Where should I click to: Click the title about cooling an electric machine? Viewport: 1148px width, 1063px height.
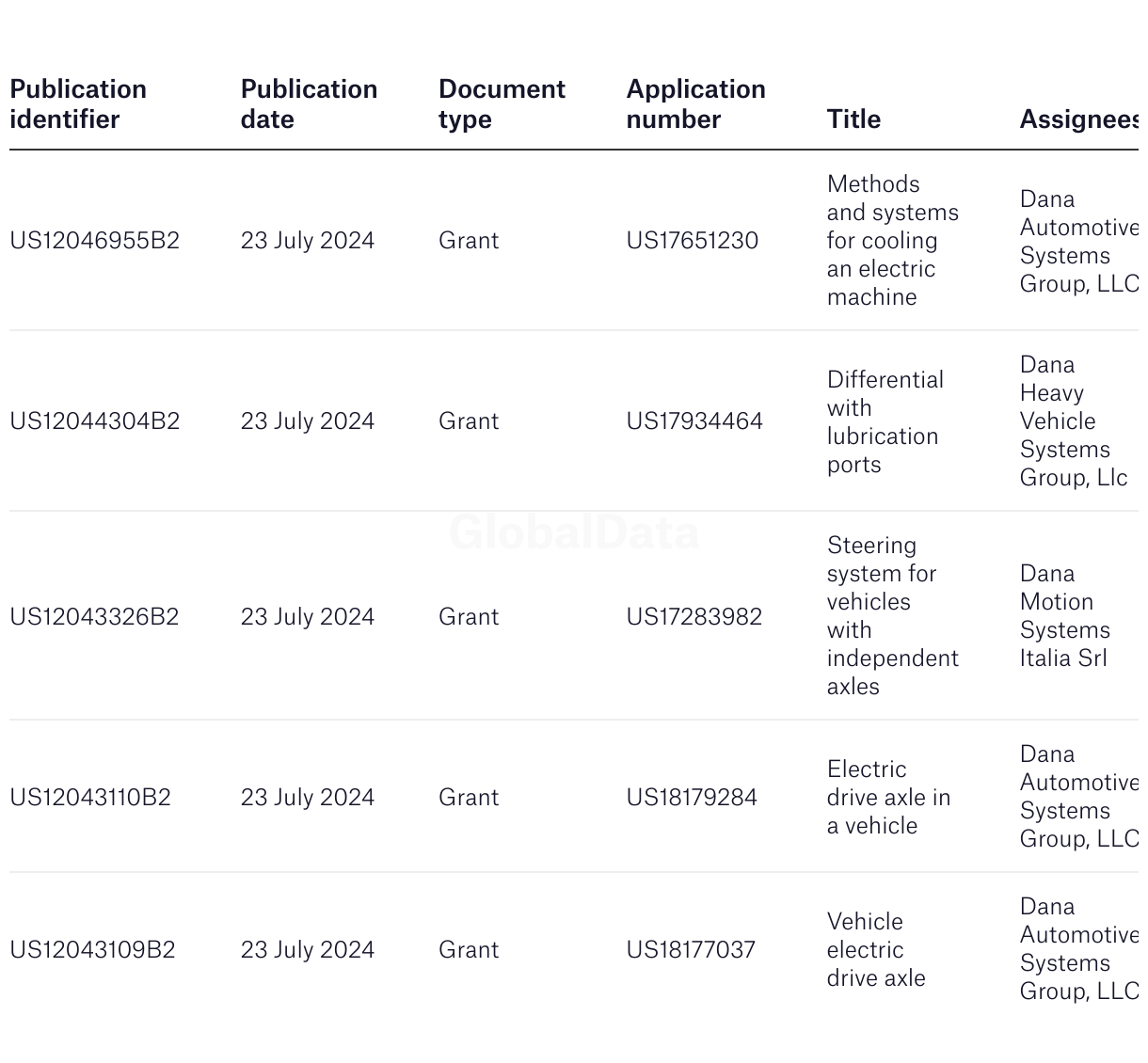click(x=891, y=241)
